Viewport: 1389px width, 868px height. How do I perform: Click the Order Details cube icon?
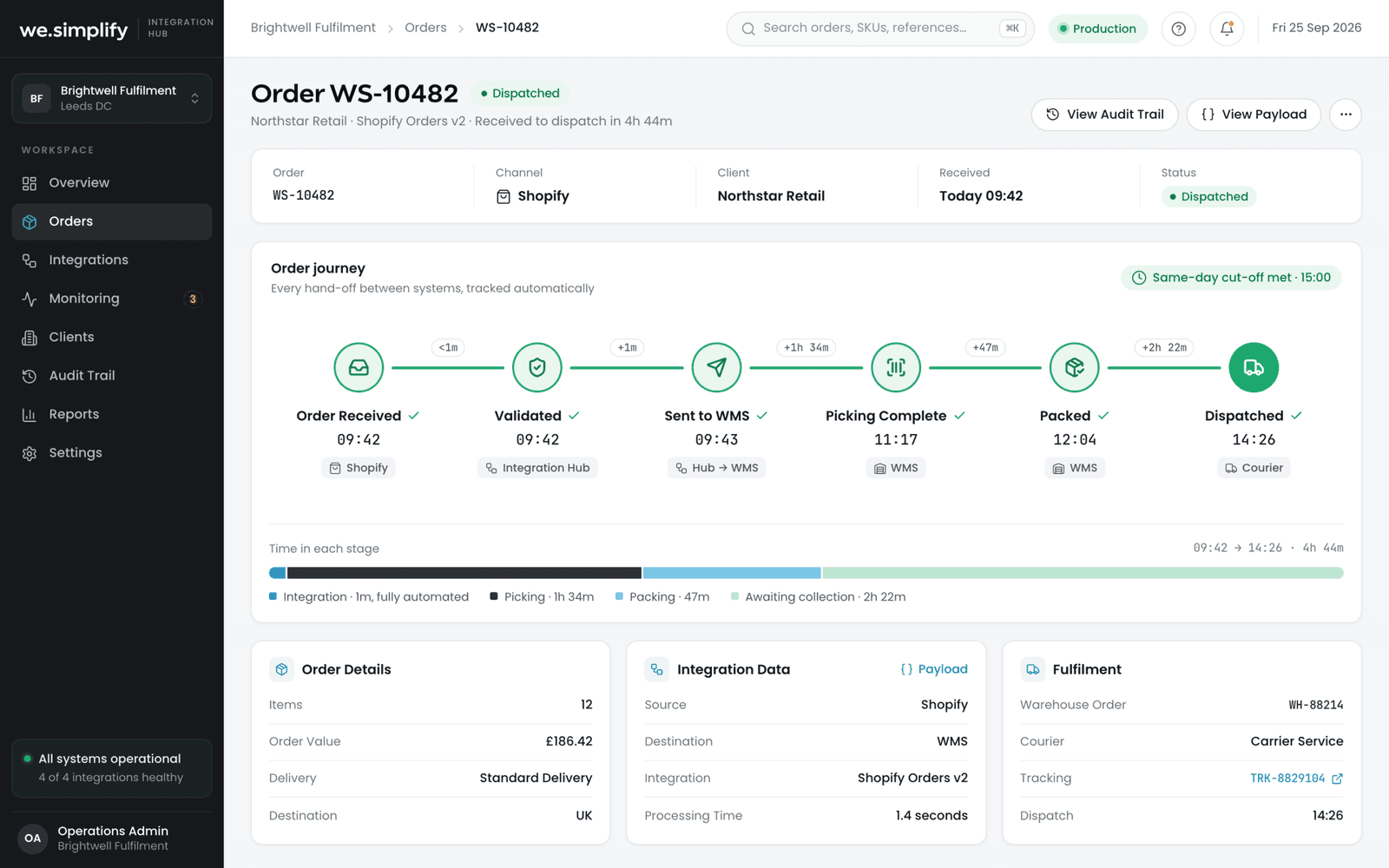pyautogui.click(x=281, y=669)
